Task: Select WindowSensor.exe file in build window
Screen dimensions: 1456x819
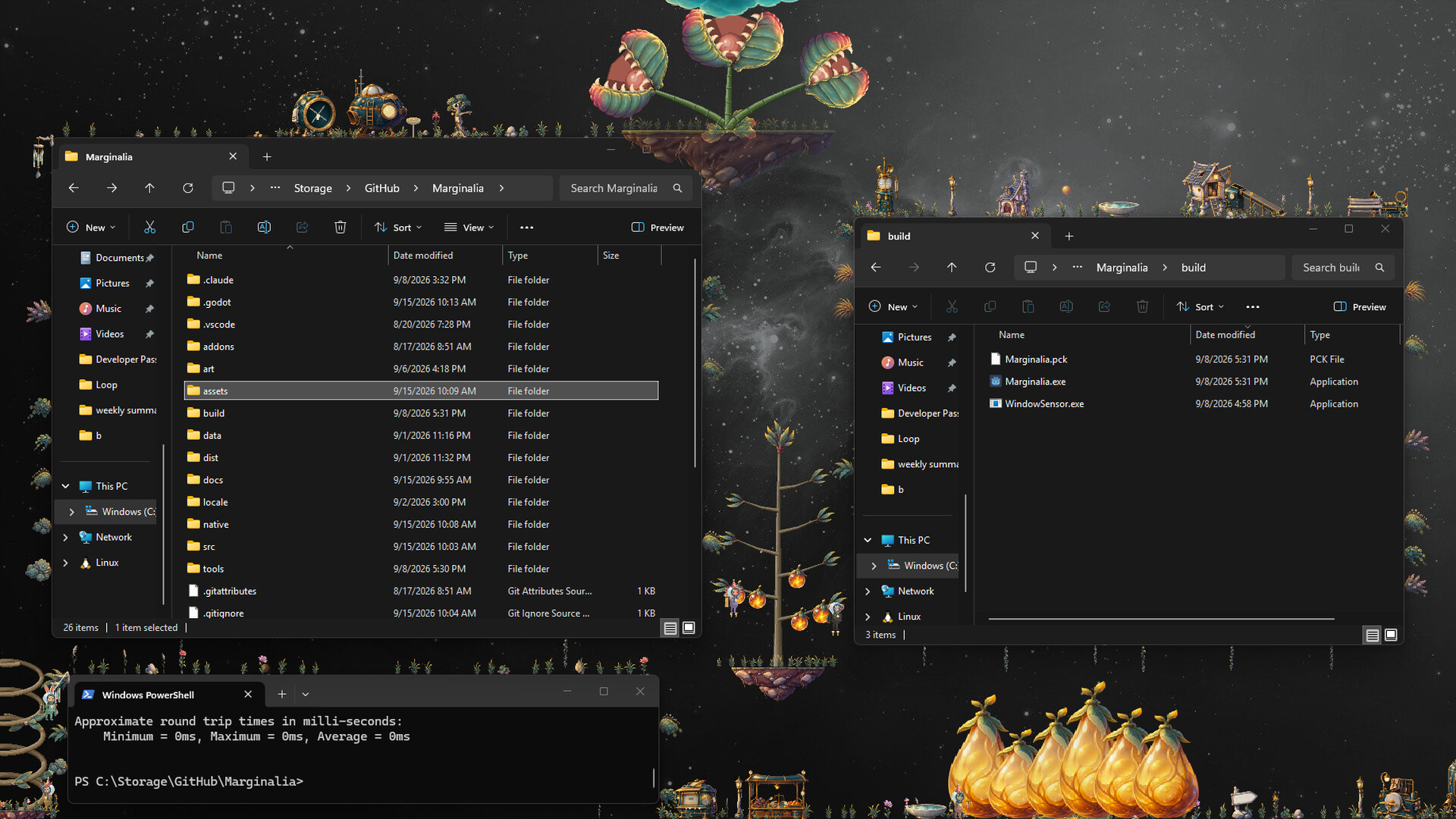Action: pyautogui.click(x=1044, y=403)
